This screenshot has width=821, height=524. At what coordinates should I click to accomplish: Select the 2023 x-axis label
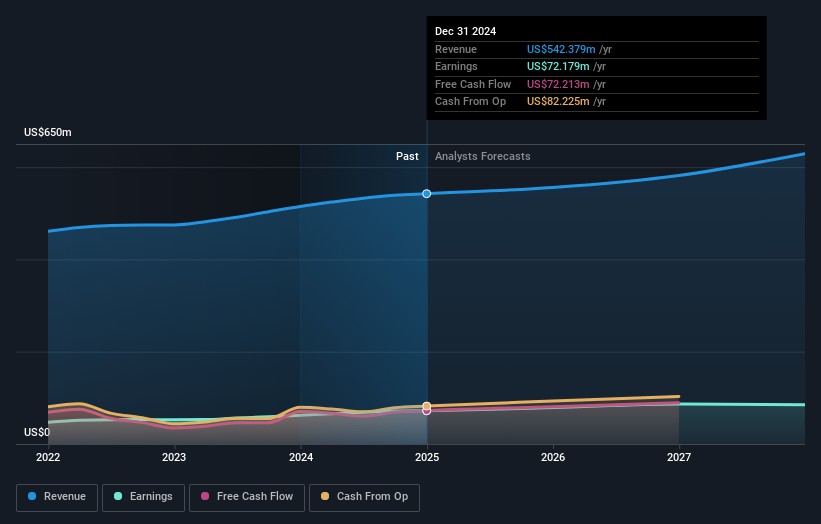(x=174, y=458)
